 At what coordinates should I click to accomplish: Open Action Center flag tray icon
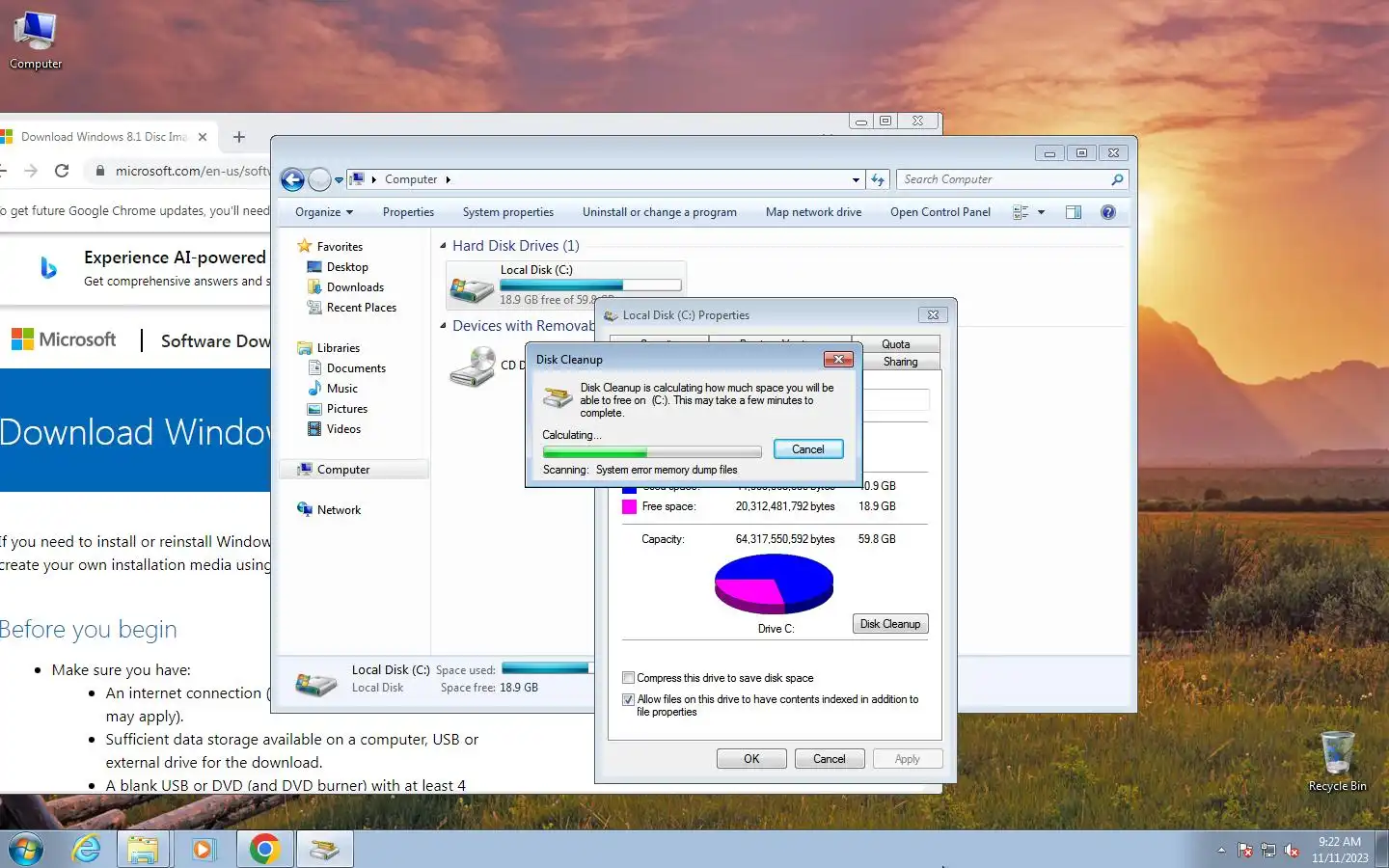pyautogui.click(x=1245, y=851)
